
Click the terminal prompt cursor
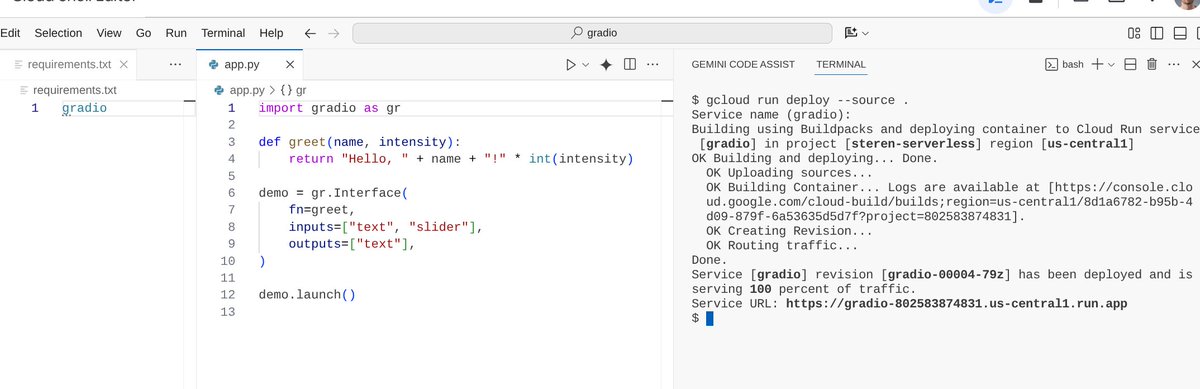pyautogui.click(x=710, y=319)
